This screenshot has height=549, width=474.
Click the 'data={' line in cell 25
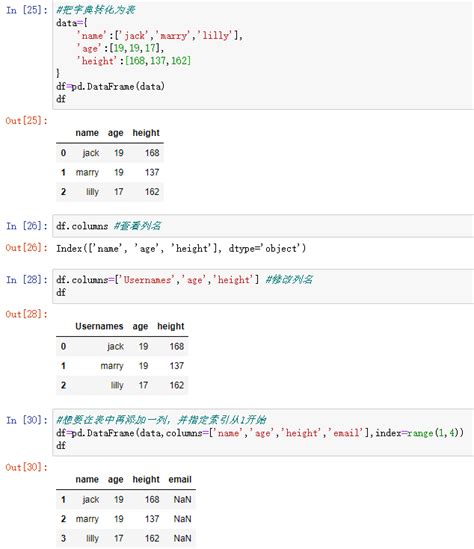click(x=72, y=23)
